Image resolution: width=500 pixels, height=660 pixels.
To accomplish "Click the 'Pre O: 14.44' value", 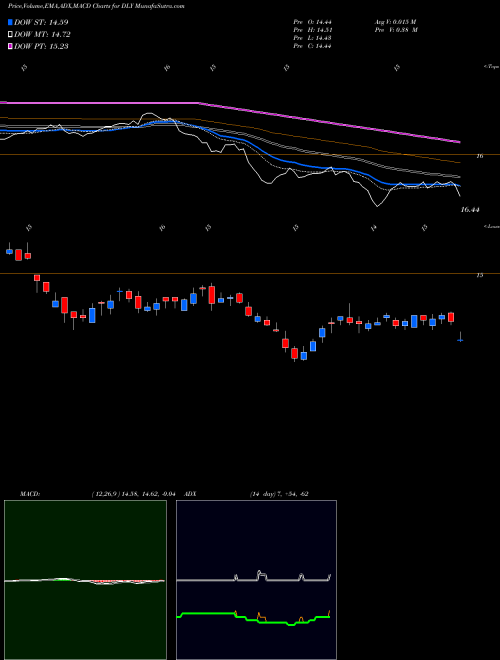I will tap(312, 22).
